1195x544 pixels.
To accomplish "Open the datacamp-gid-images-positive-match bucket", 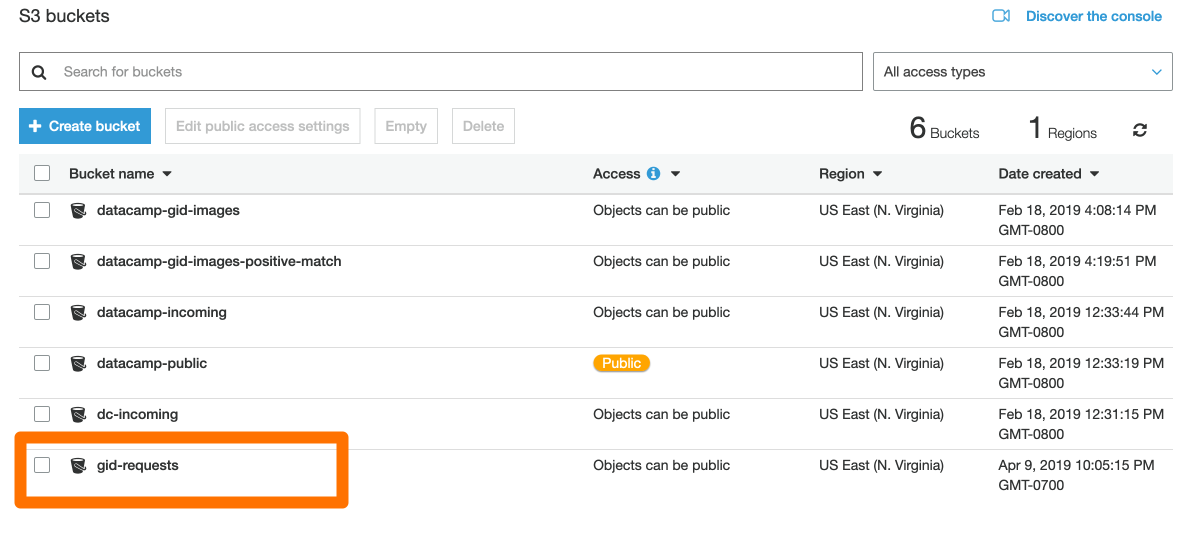I will tap(219, 261).
